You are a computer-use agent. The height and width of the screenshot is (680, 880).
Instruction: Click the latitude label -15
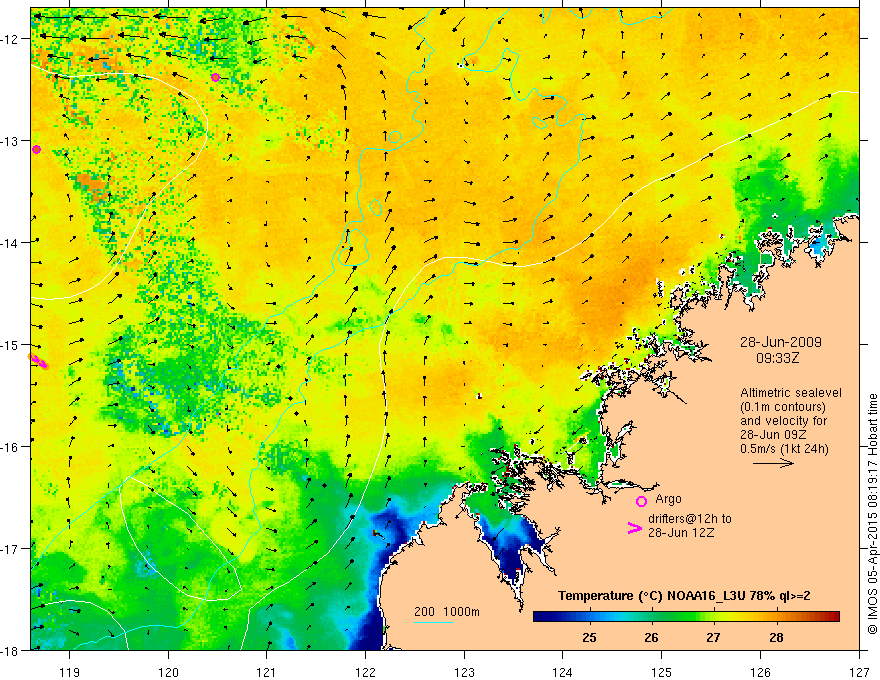pos(11,344)
